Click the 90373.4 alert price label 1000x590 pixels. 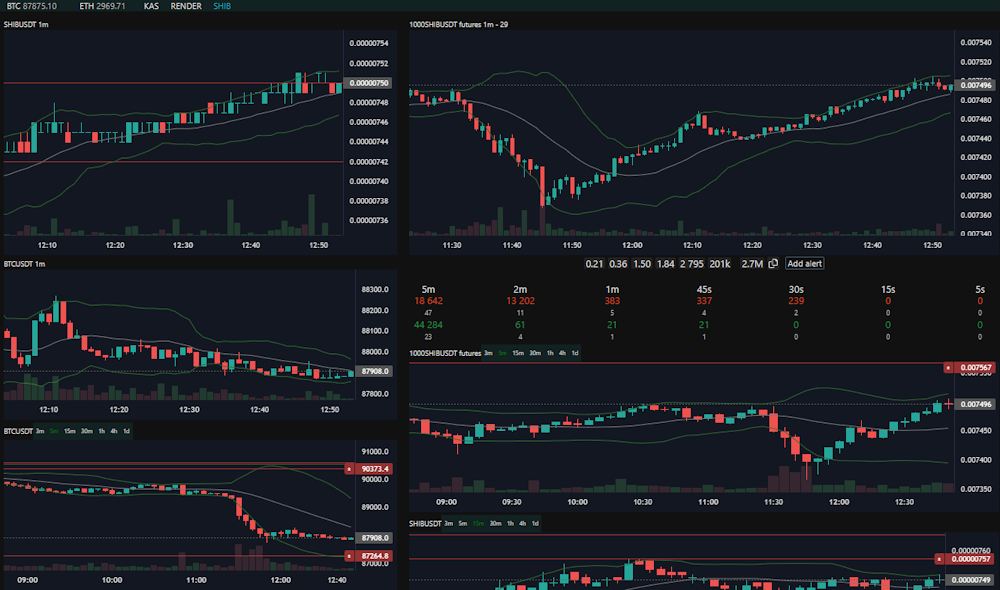[374, 469]
